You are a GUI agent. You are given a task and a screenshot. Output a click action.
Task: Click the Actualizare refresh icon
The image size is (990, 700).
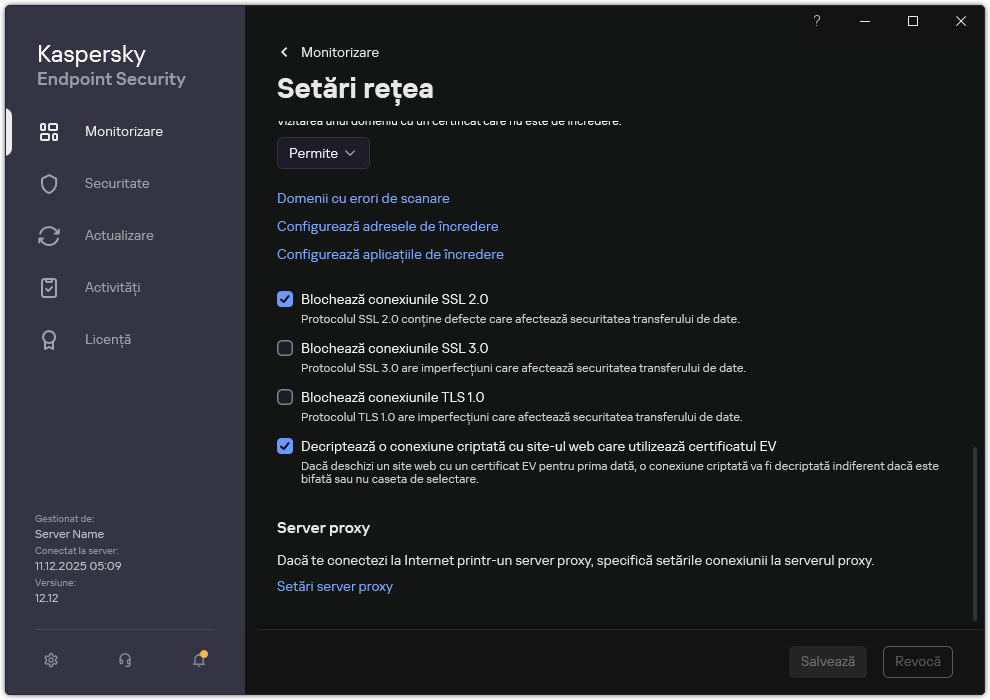click(48, 235)
